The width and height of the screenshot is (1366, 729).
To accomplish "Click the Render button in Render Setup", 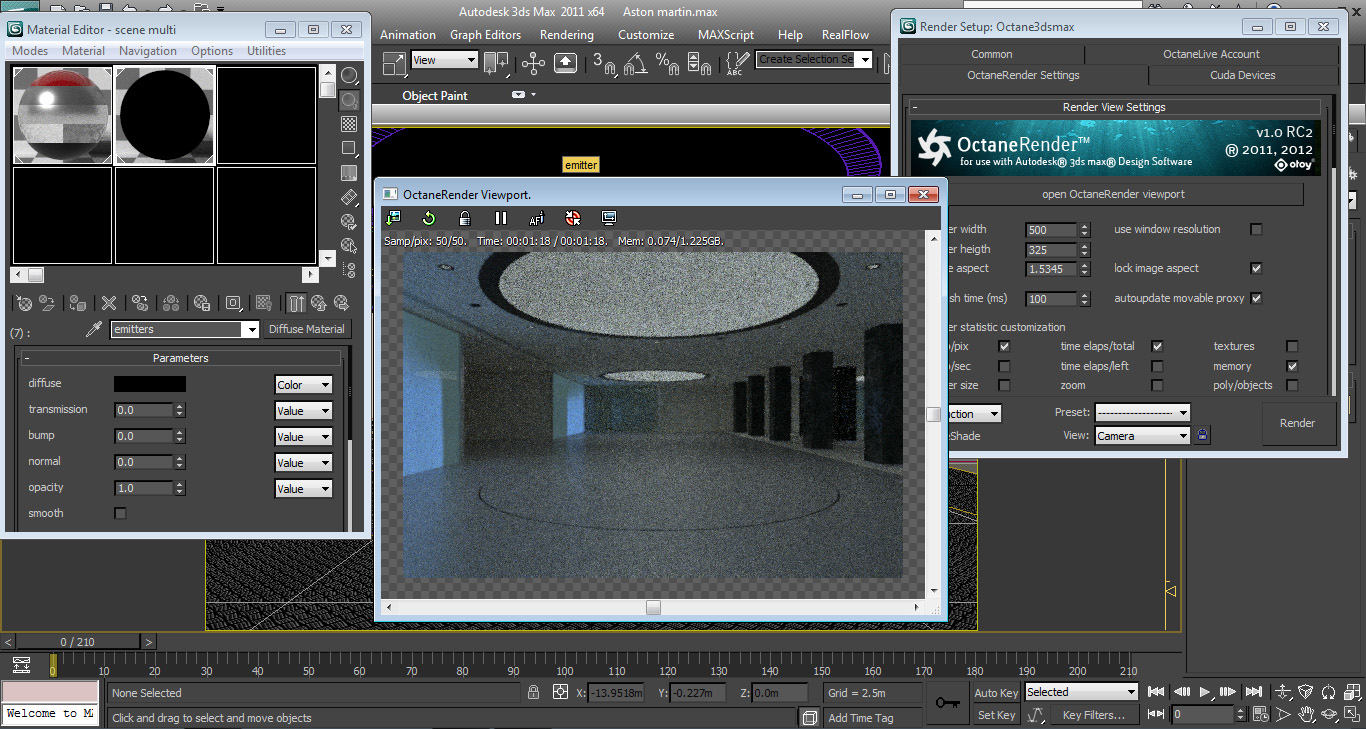I will (x=1297, y=423).
